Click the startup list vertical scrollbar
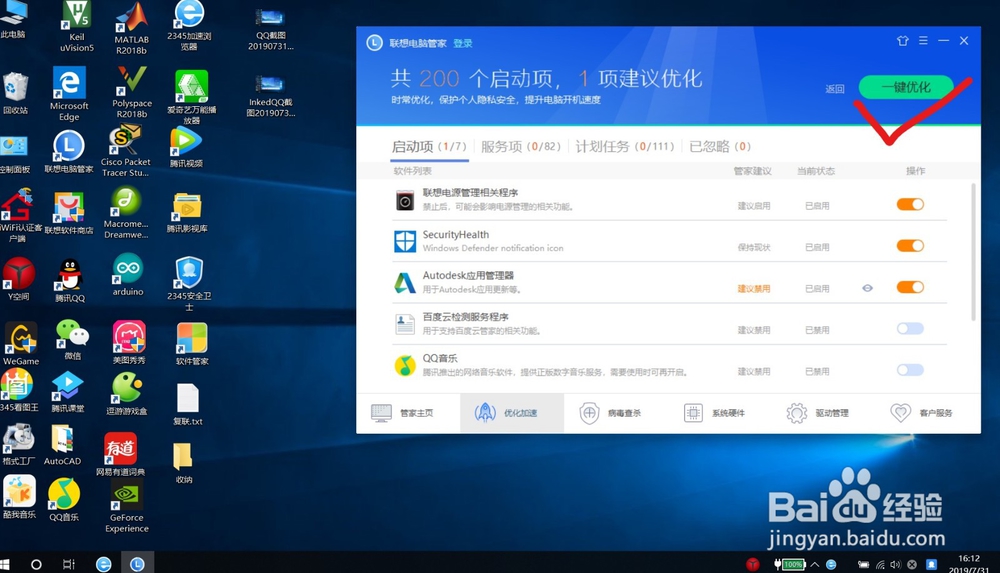Viewport: 1000px width, 573px height. [973, 252]
